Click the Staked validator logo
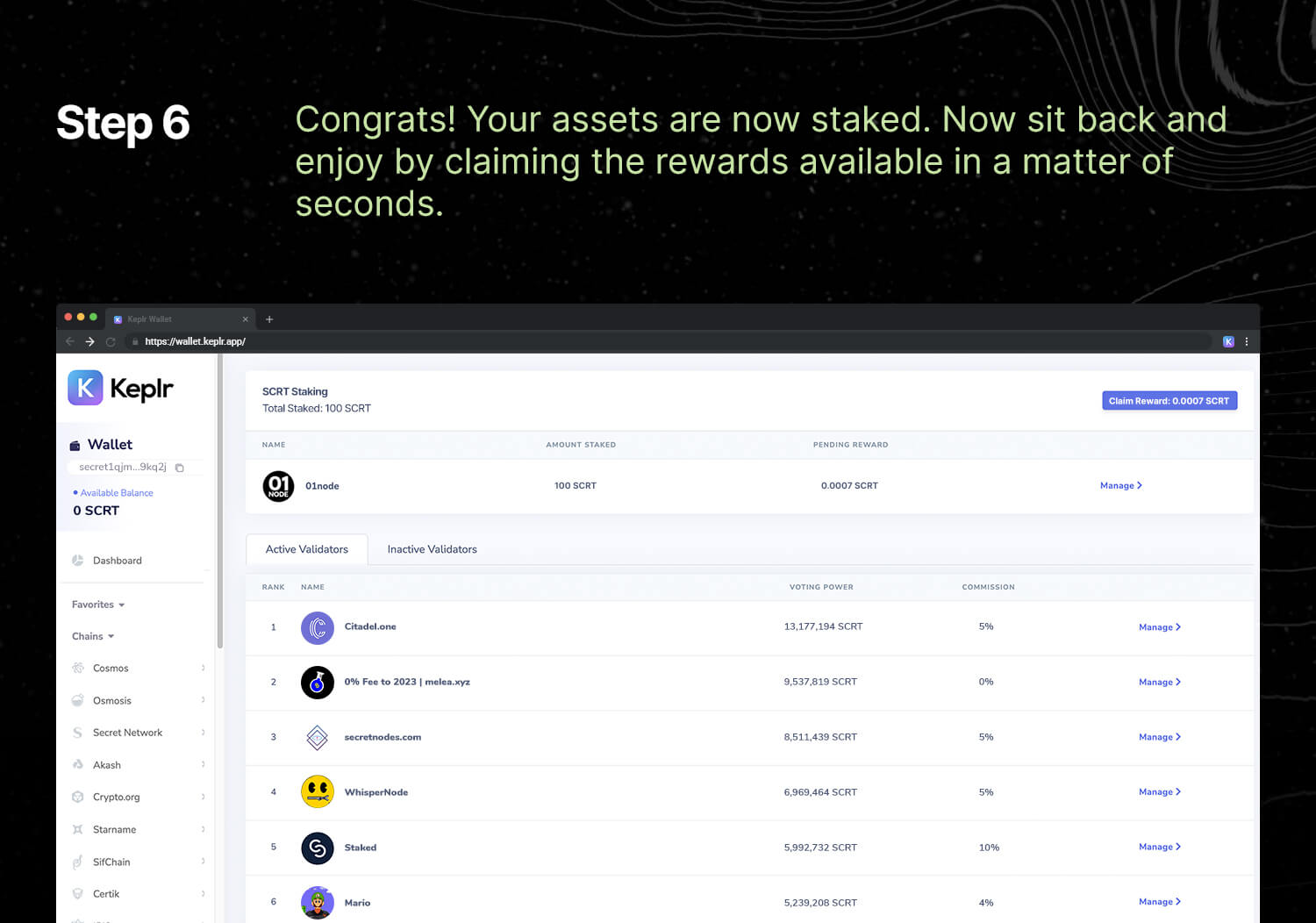This screenshot has height=923, width=1316. click(x=318, y=848)
